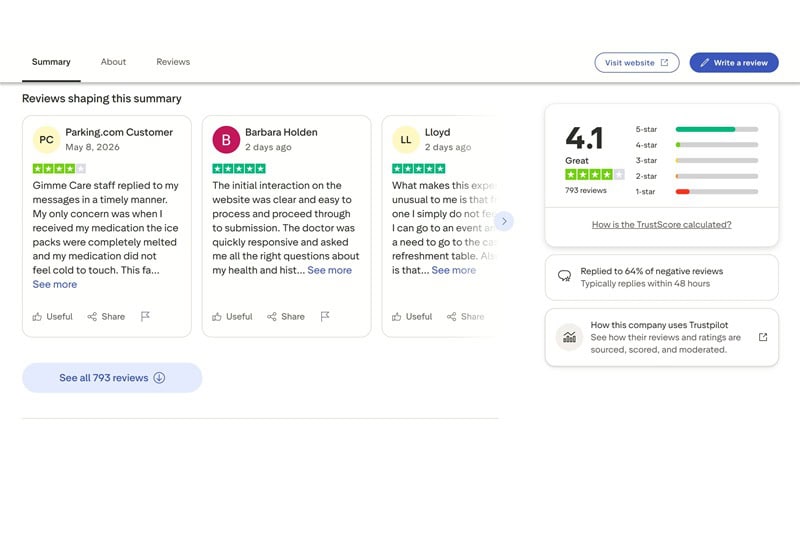Image resolution: width=800 pixels, height=533 pixels.
Task: Mark Parking.com Customer review as Useful
Action: [53, 317]
